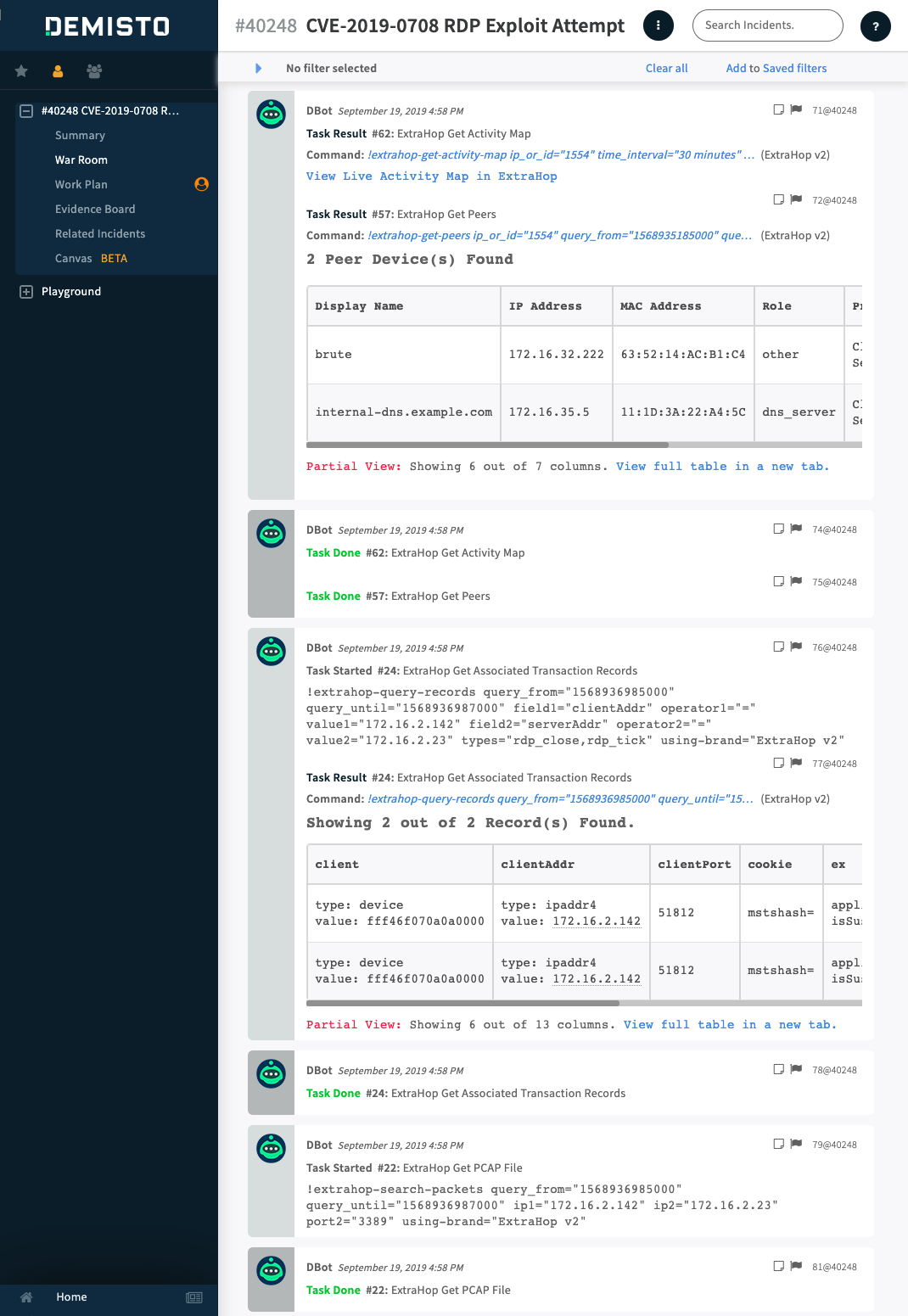The width and height of the screenshot is (908, 1316).
Task: Open View Live Activity Map in ExtraHop
Action: tap(432, 176)
